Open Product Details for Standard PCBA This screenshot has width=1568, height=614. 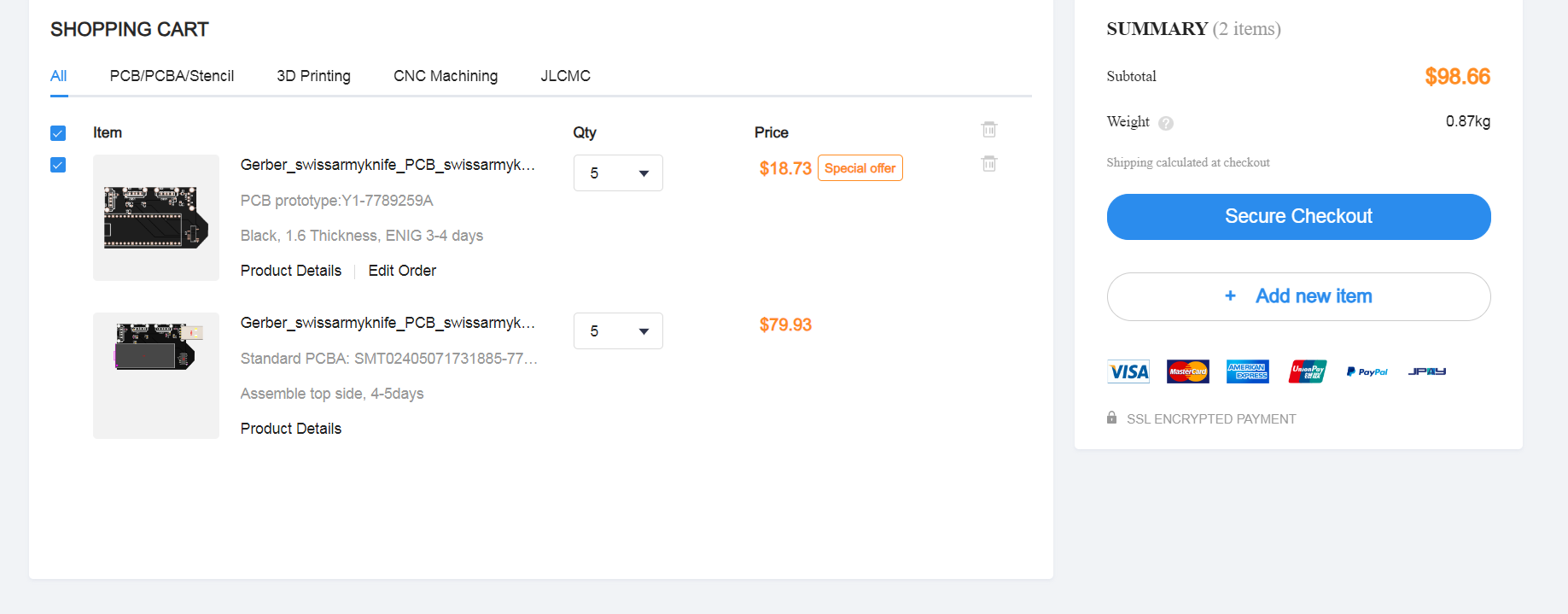pos(290,429)
